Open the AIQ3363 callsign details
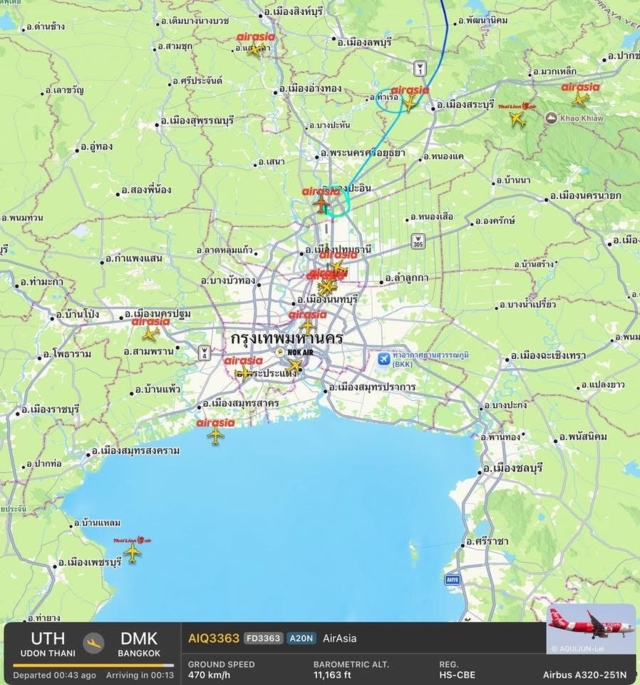640x685 pixels. click(214, 638)
